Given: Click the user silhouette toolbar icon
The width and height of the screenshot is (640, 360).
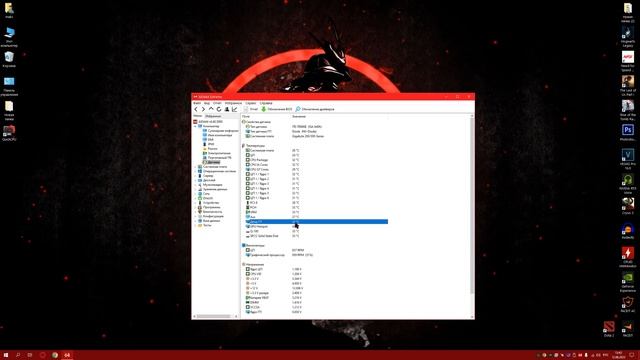Looking at the screenshot, I should click(227, 109).
